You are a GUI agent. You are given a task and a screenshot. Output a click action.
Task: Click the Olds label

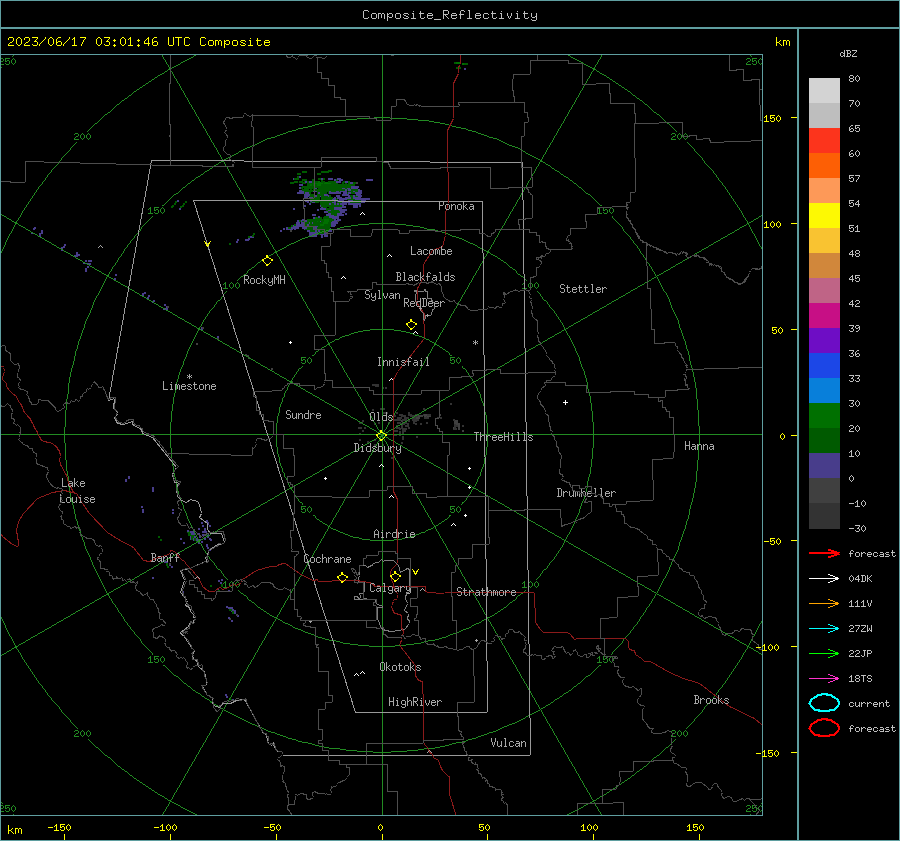(381, 417)
